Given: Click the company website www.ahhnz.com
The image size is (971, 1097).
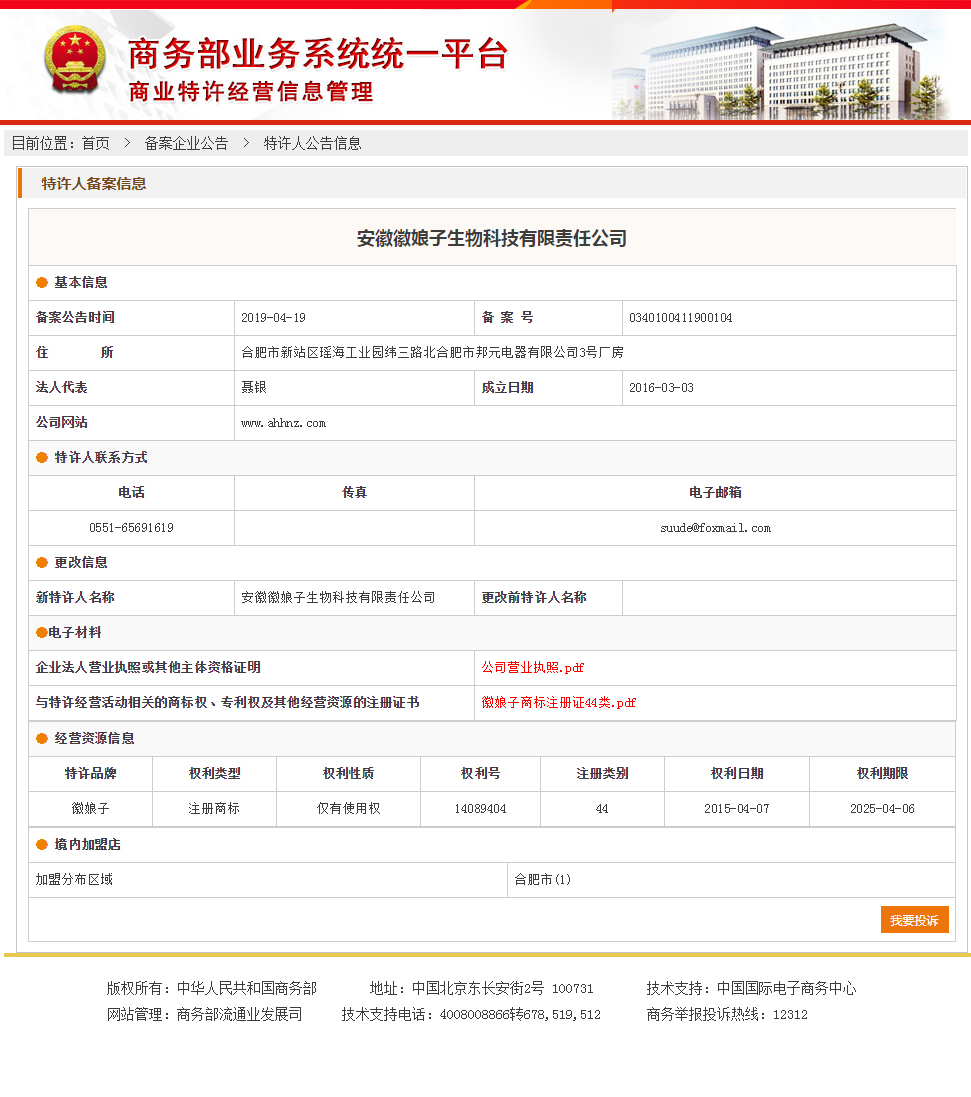Looking at the screenshot, I should coord(283,423).
